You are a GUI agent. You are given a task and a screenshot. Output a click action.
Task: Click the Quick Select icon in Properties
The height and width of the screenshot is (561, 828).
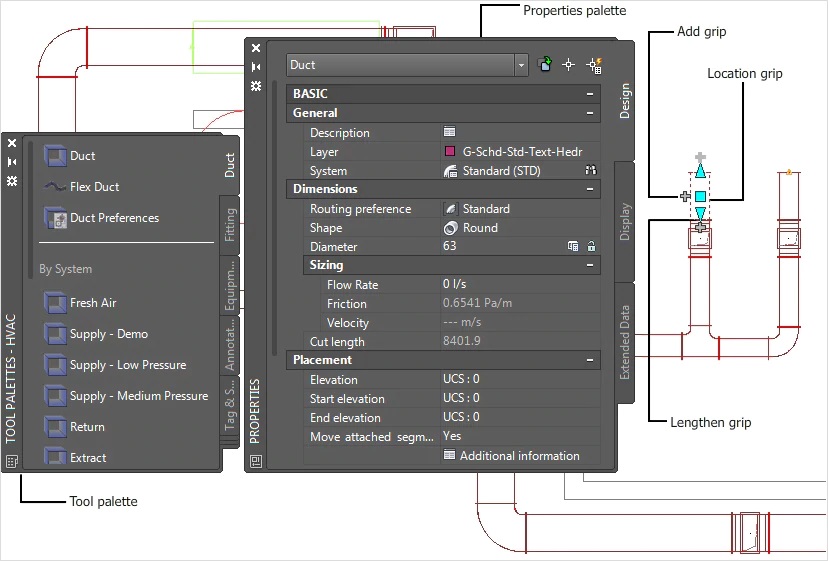click(594, 65)
